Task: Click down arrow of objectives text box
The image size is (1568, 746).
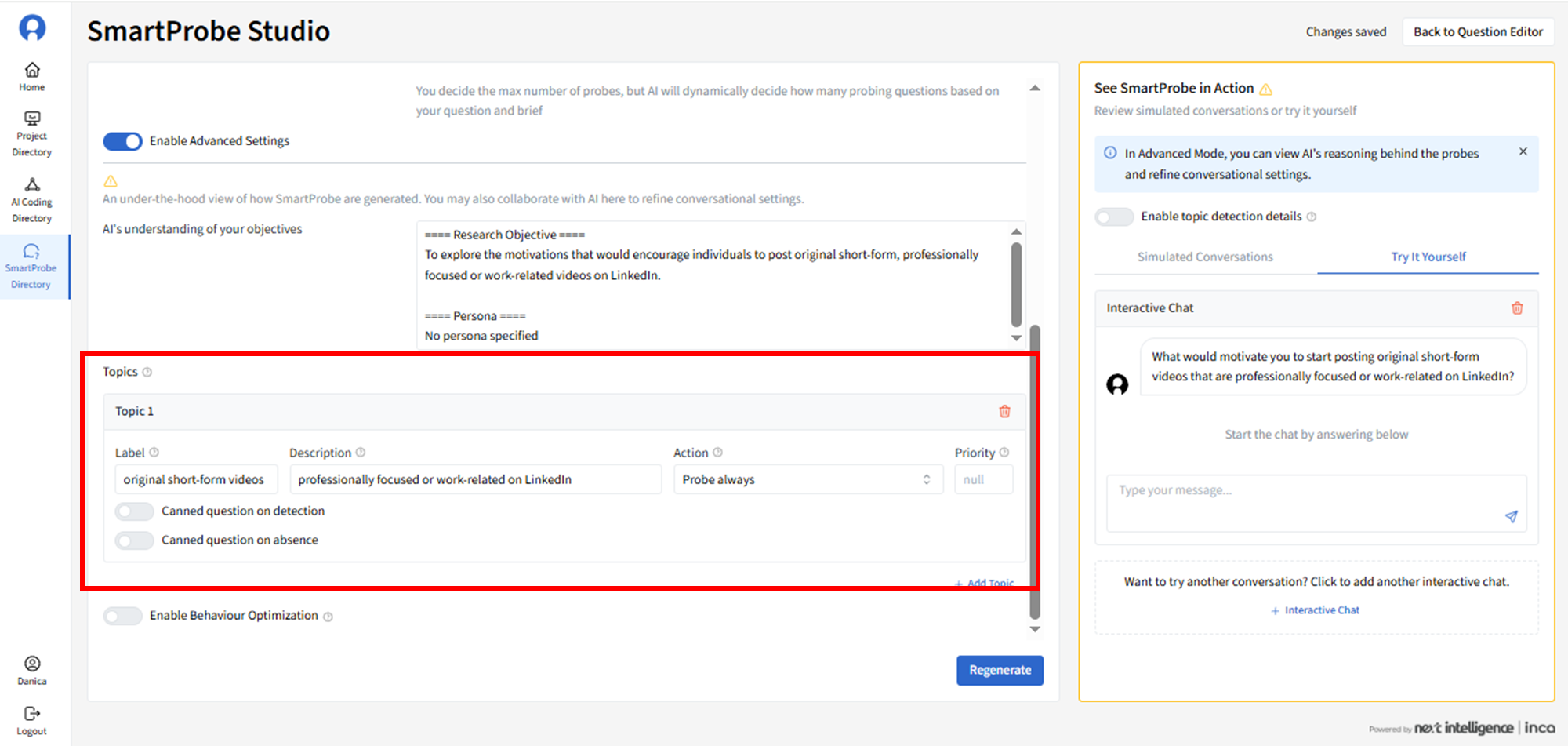Action: point(1016,338)
